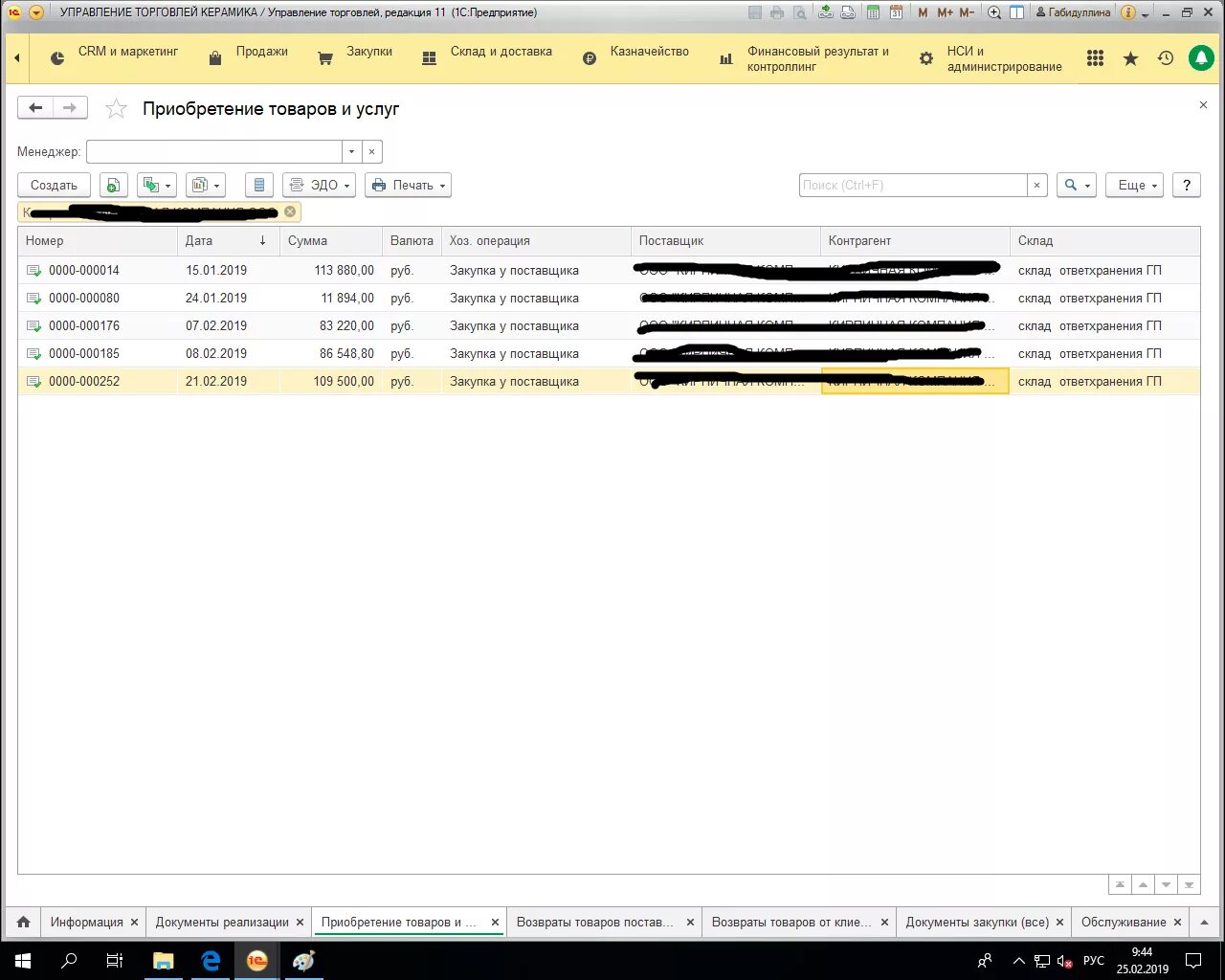
Task: Close the Приобретение товаров и услуг form
Action: coord(1203,105)
